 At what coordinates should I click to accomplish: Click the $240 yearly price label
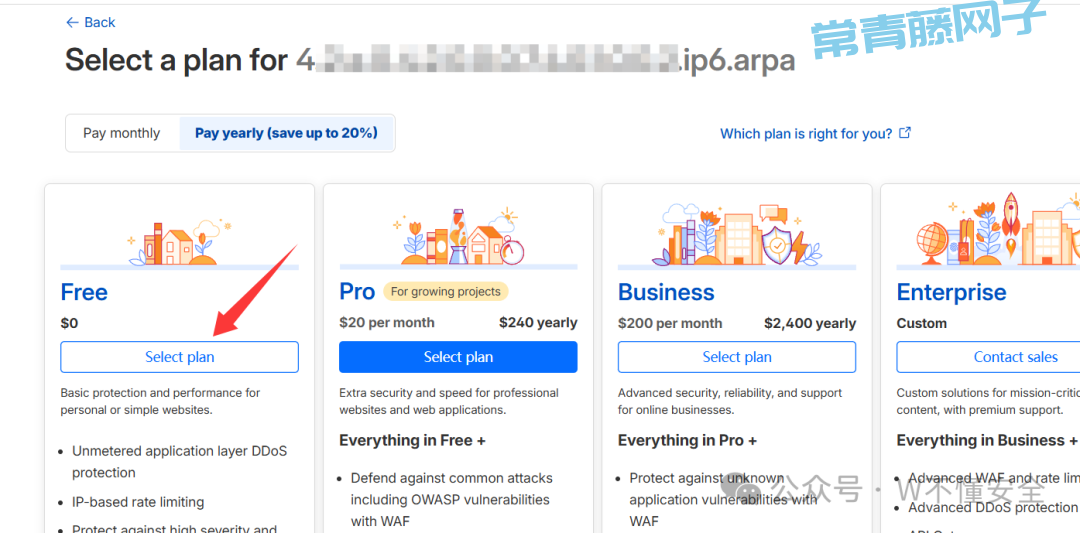538,323
